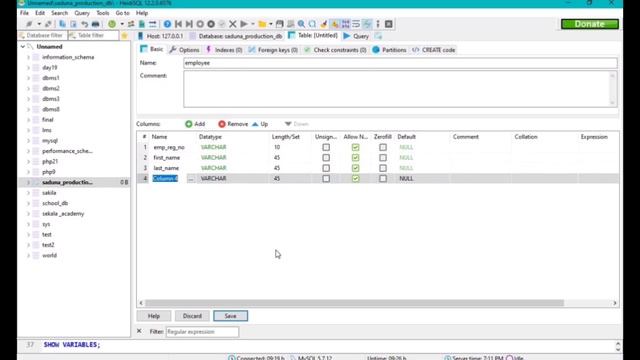Open the refresh icon dropdown arrow
This screenshot has height=360, width=640.
point(122,24)
